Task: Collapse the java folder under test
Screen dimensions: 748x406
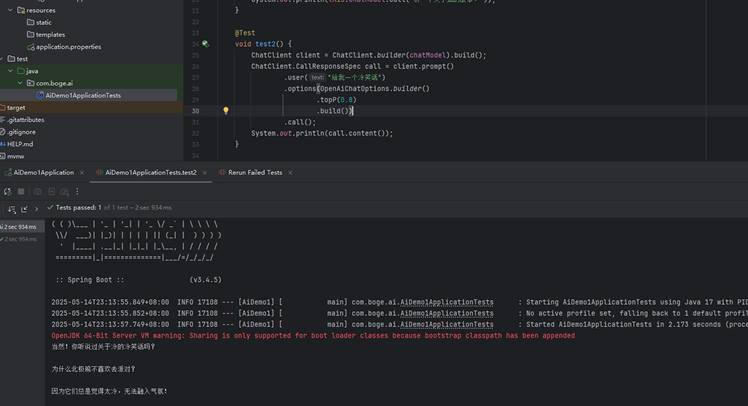Action: [10, 71]
